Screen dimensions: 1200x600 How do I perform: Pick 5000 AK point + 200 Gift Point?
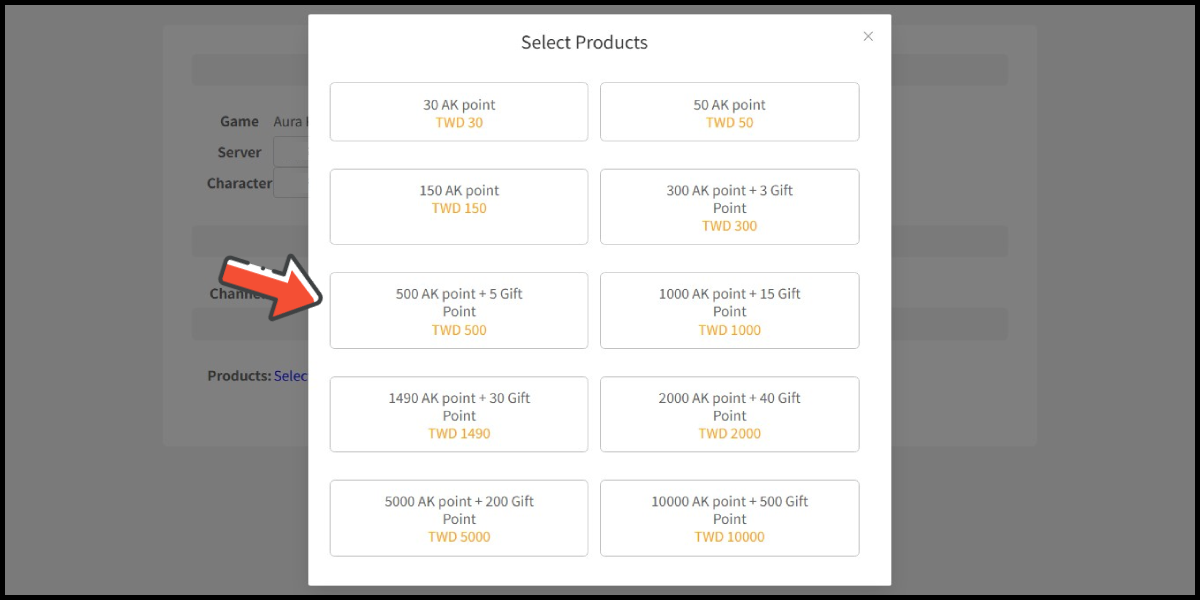pyautogui.click(x=459, y=518)
